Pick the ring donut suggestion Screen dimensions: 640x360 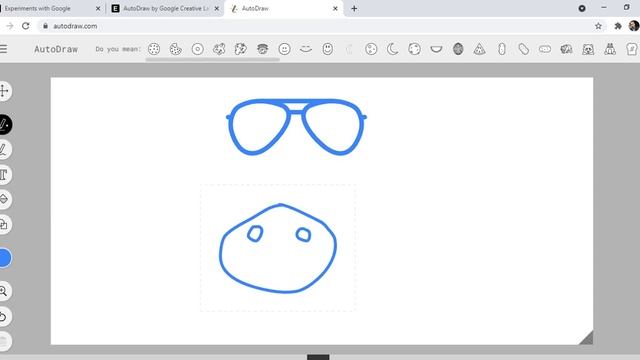pyautogui.click(x=198, y=49)
